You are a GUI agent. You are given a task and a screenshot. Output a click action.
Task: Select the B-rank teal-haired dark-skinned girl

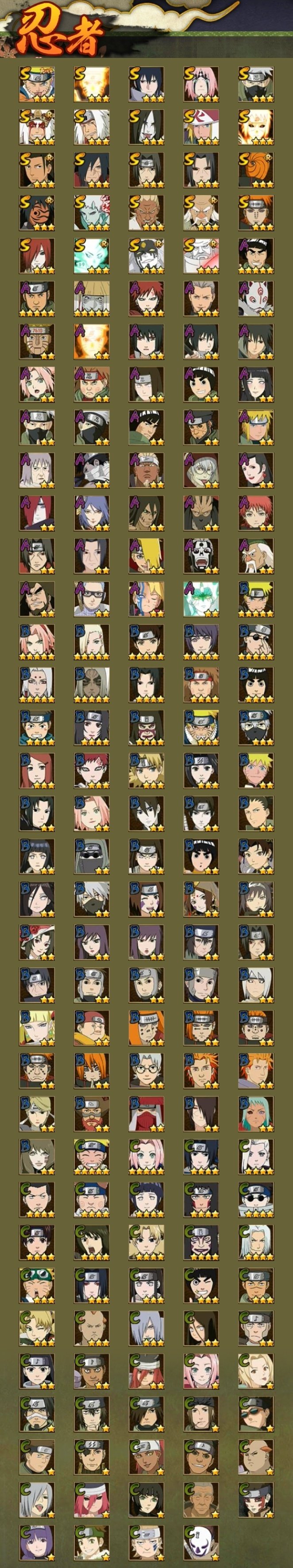[256, 1113]
